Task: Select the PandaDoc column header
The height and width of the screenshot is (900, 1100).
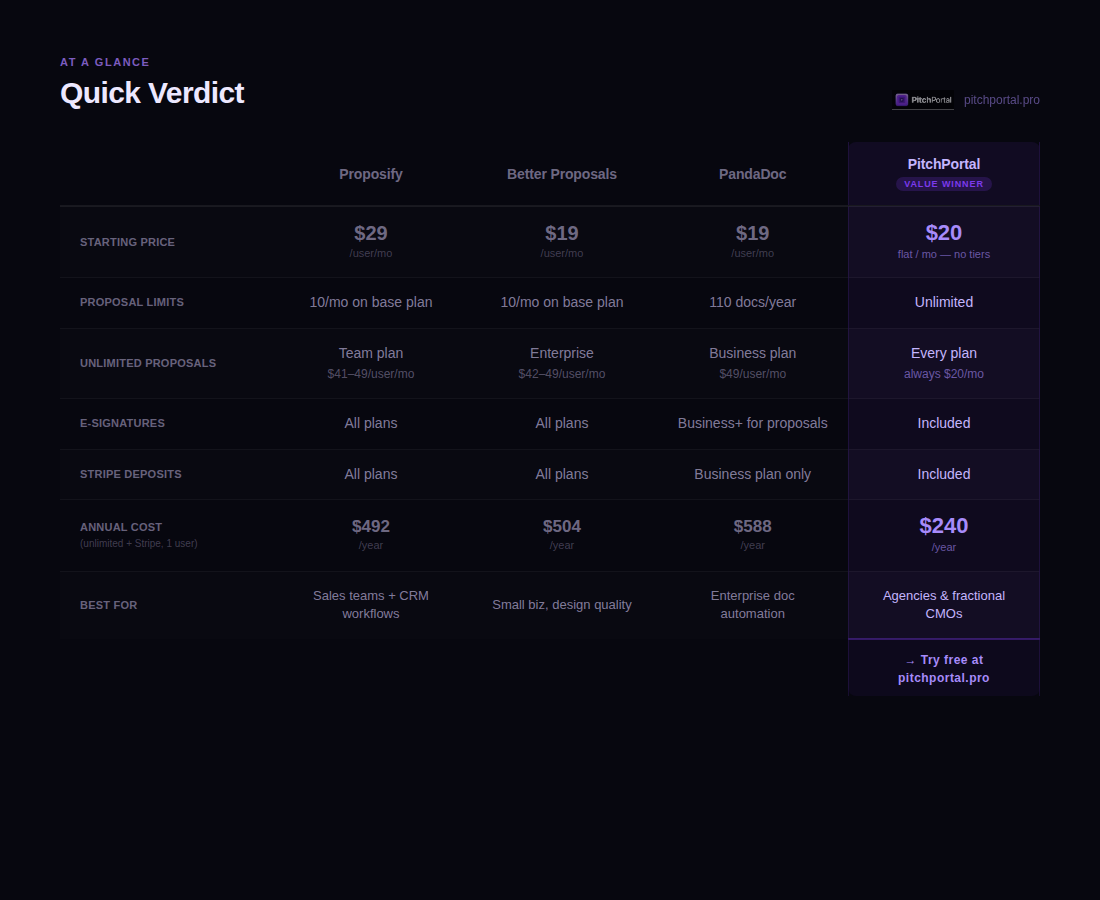Action: (752, 175)
